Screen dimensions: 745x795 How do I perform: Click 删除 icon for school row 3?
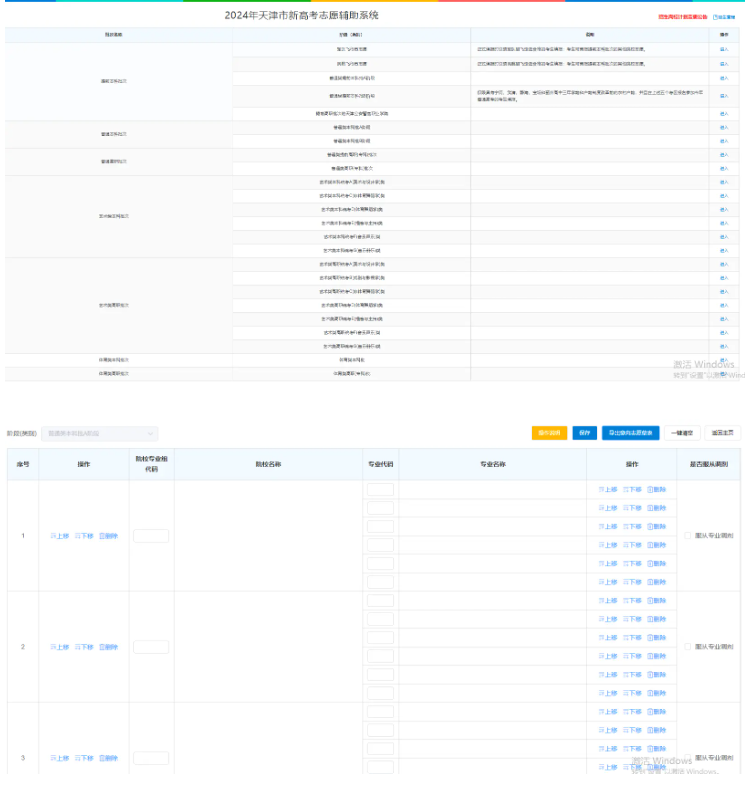(x=108, y=758)
